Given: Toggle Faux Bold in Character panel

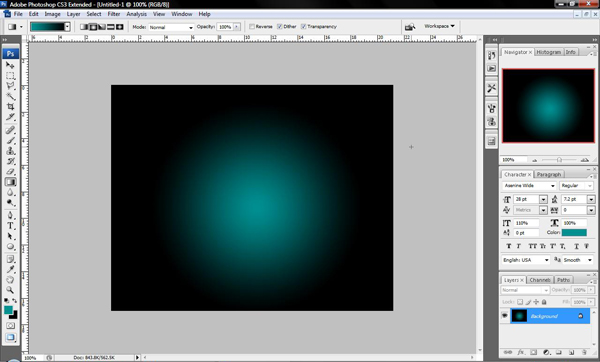Looking at the screenshot, I should 509,246.
